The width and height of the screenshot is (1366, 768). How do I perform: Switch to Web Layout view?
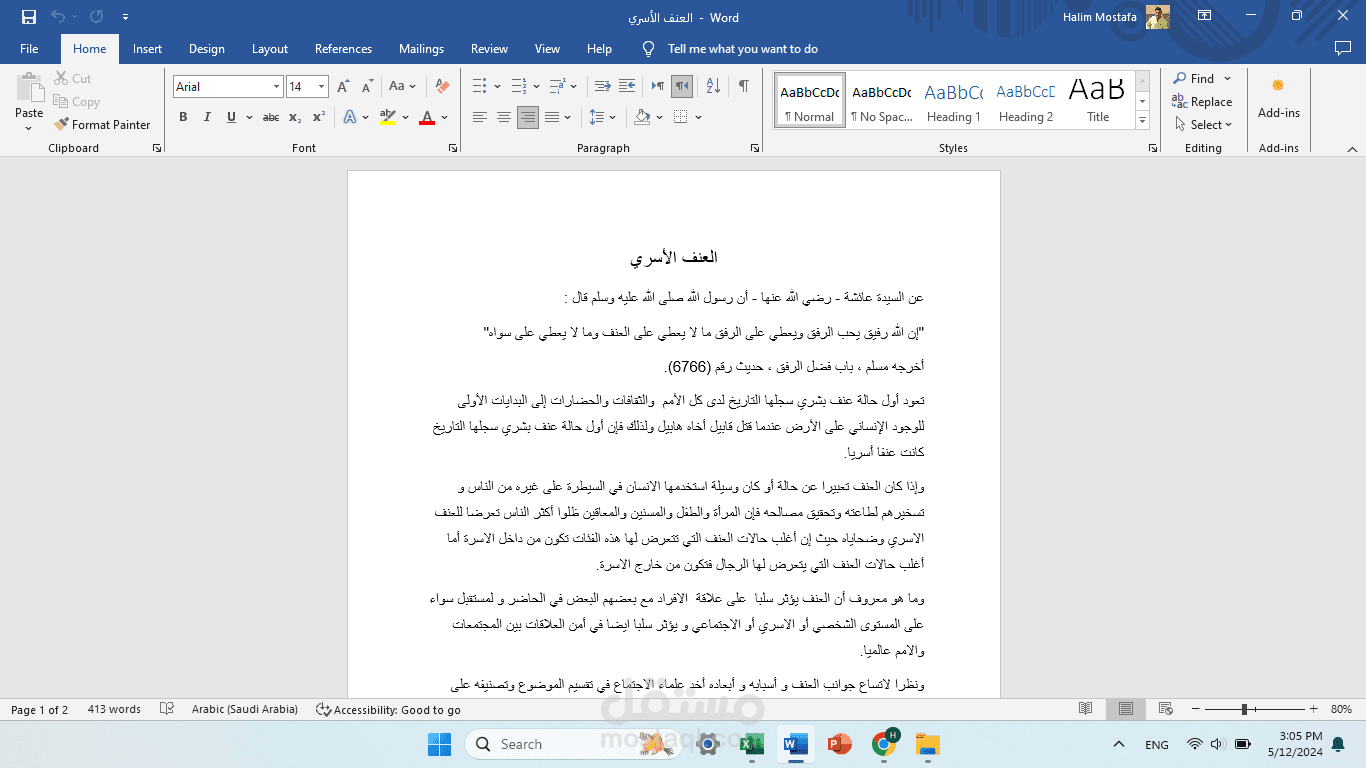click(1166, 709)
